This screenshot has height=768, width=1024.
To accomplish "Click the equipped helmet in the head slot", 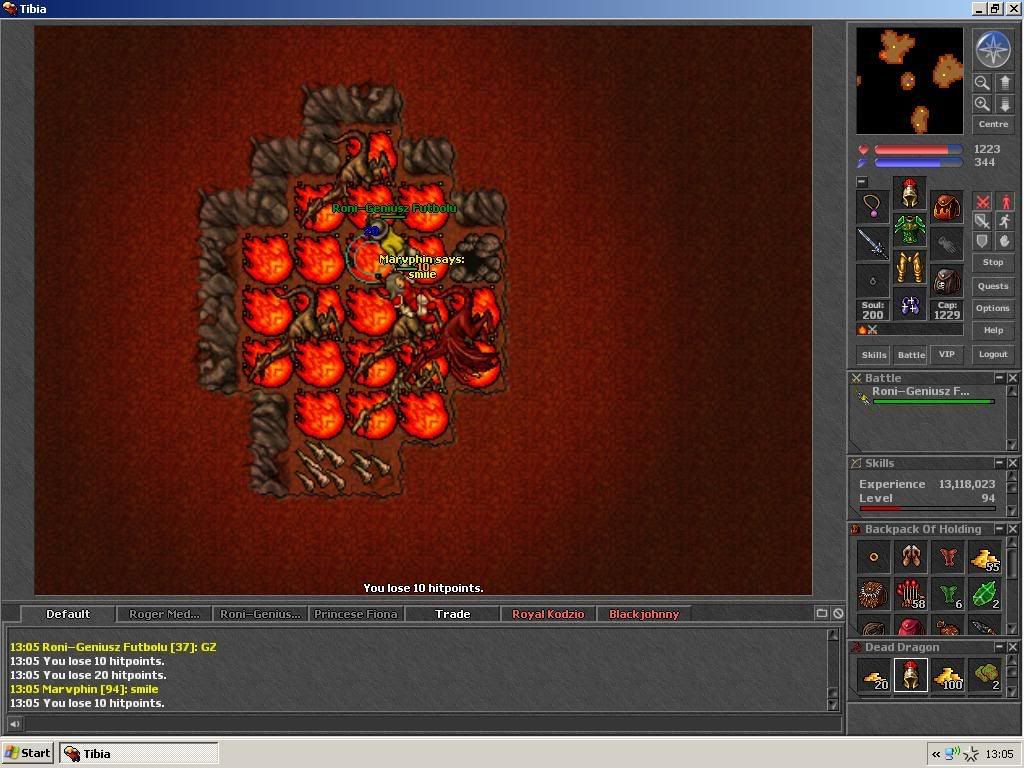I will pos(910,193).
